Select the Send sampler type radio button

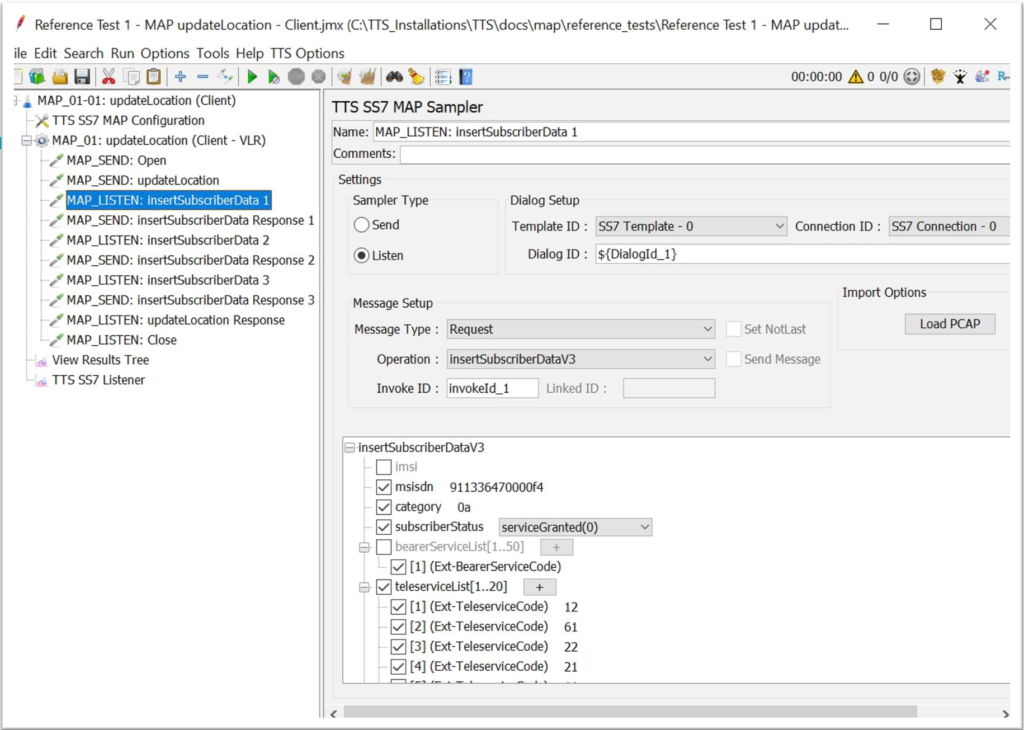tap(361, 225)
